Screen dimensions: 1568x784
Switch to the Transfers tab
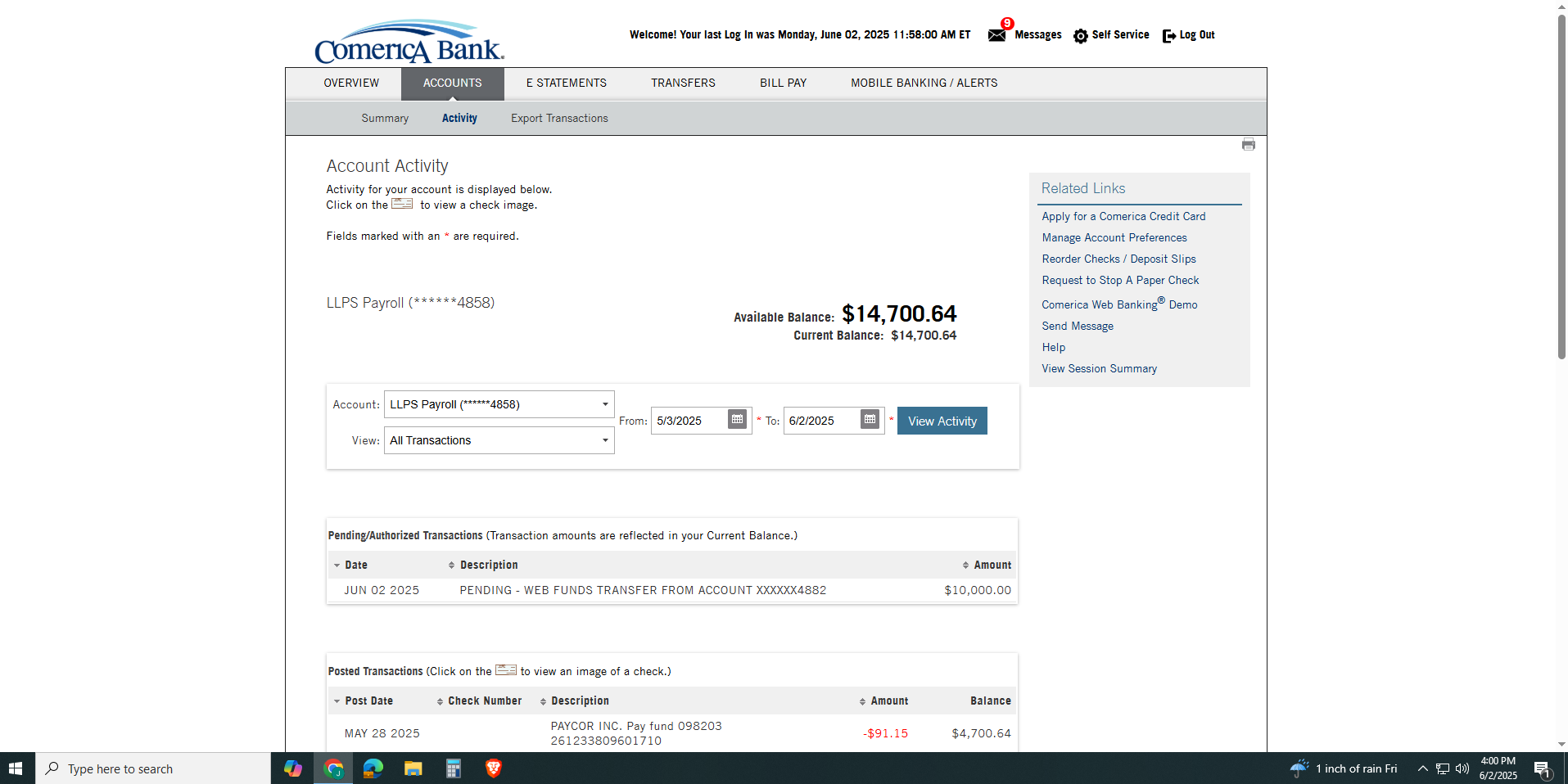click(x=683, y=83)
